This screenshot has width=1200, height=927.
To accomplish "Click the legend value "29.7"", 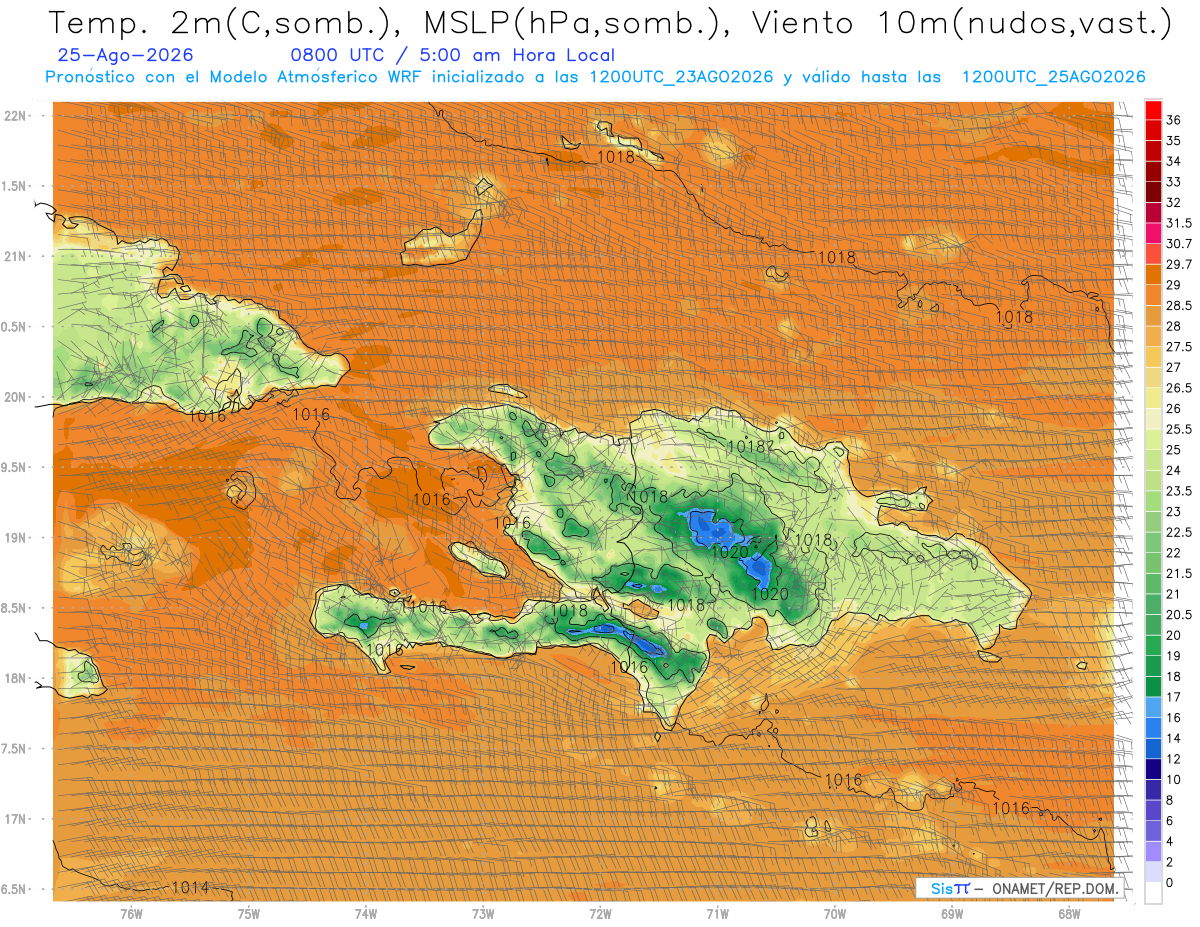I will (x=1179, y=264).
